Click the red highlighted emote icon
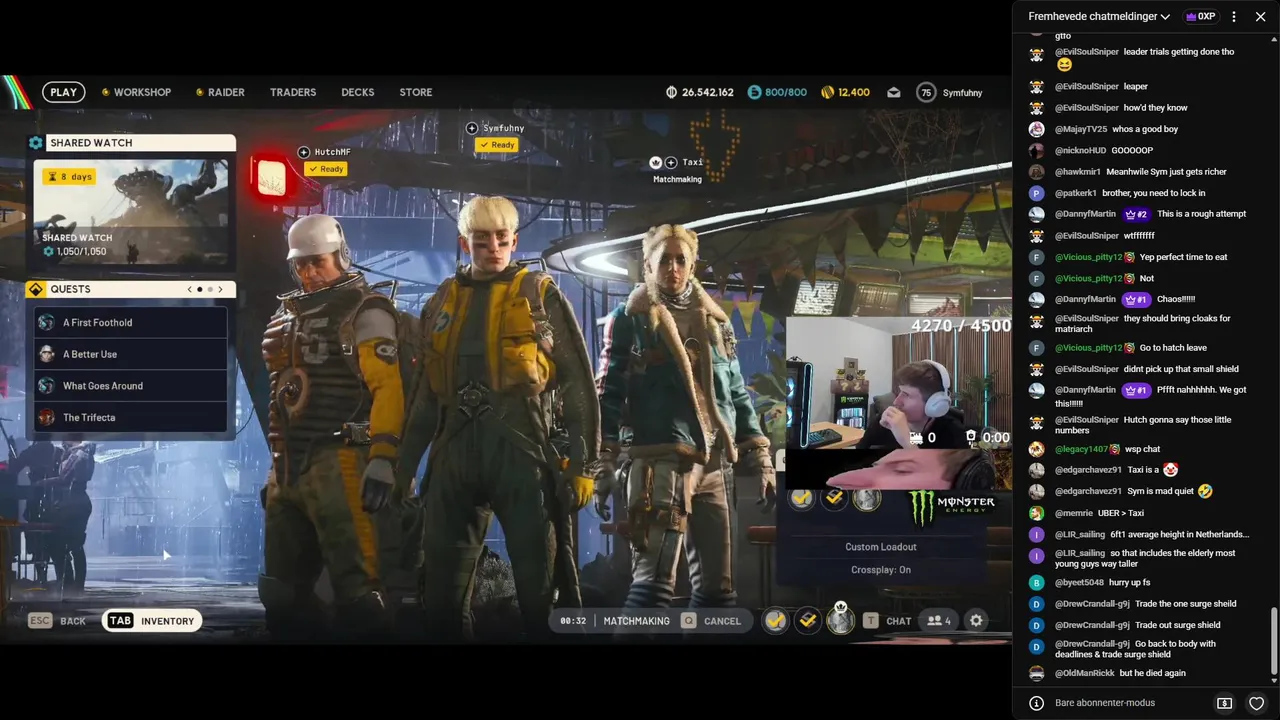This screenshot has height=720, width=1280. click(x=271, y=179)
